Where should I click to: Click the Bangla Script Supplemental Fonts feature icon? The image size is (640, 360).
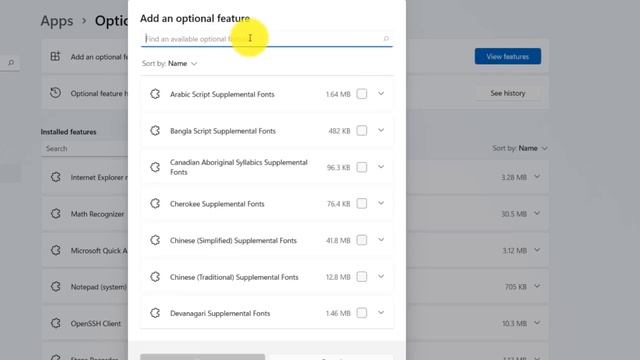(155, 131)
